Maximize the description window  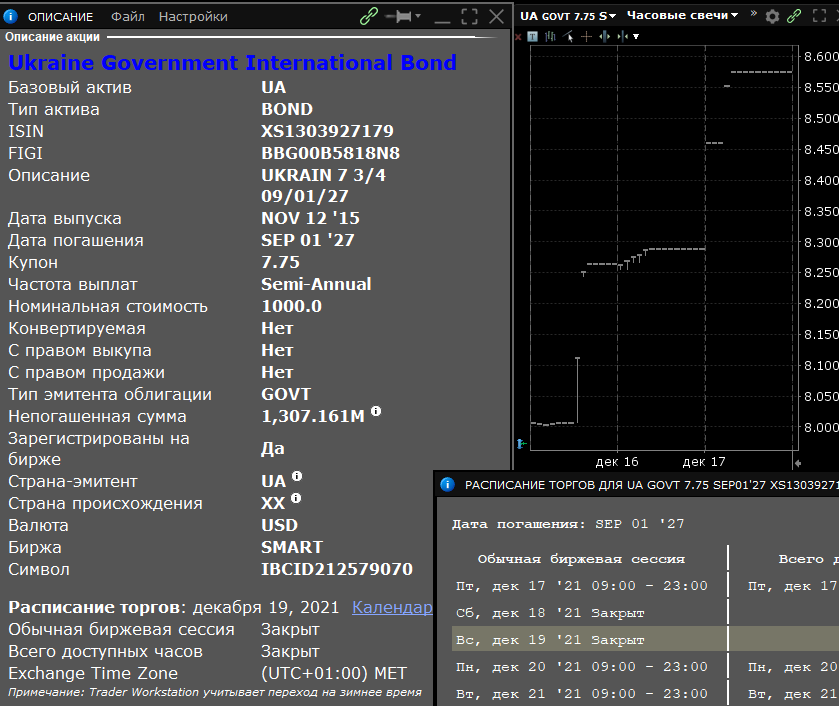pos(469,17)
